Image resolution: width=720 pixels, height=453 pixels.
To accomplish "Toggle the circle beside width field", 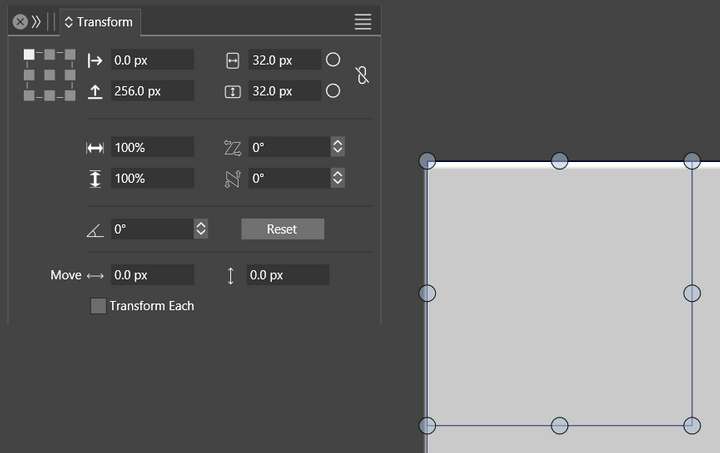I will (333, 60).
